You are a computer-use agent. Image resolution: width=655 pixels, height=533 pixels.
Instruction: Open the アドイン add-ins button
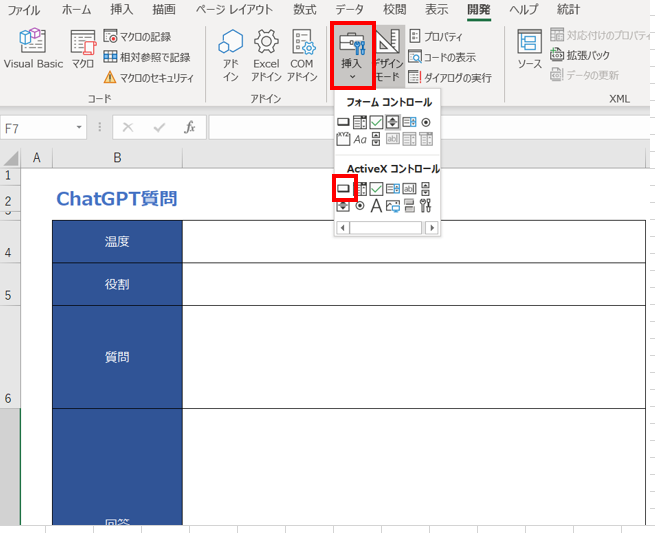click(x=231, y=55)
